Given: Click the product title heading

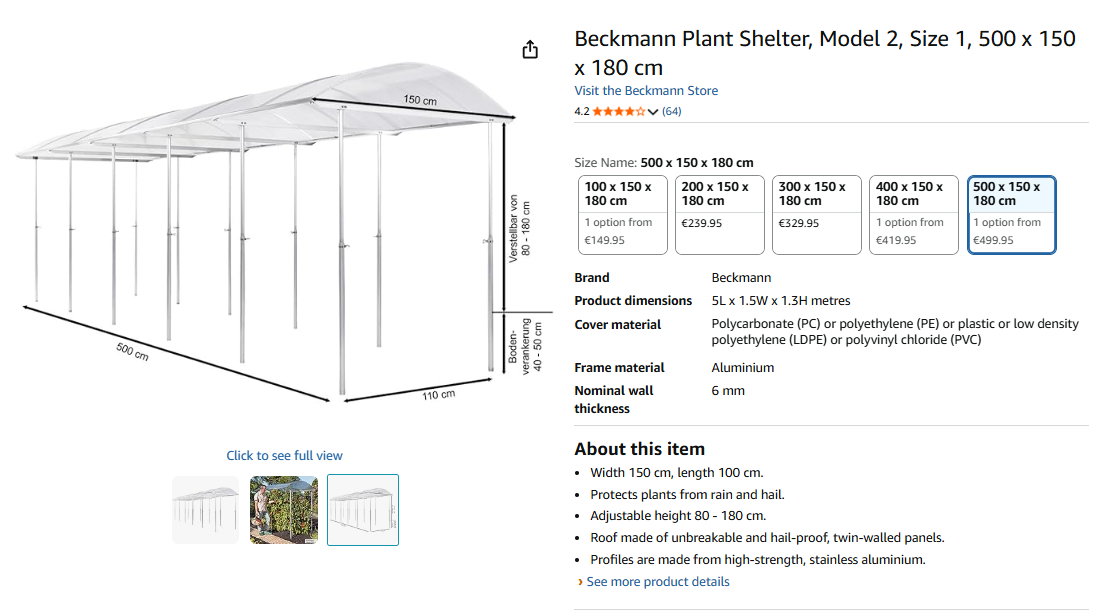Looking at the screenshot, I should 825,53.
